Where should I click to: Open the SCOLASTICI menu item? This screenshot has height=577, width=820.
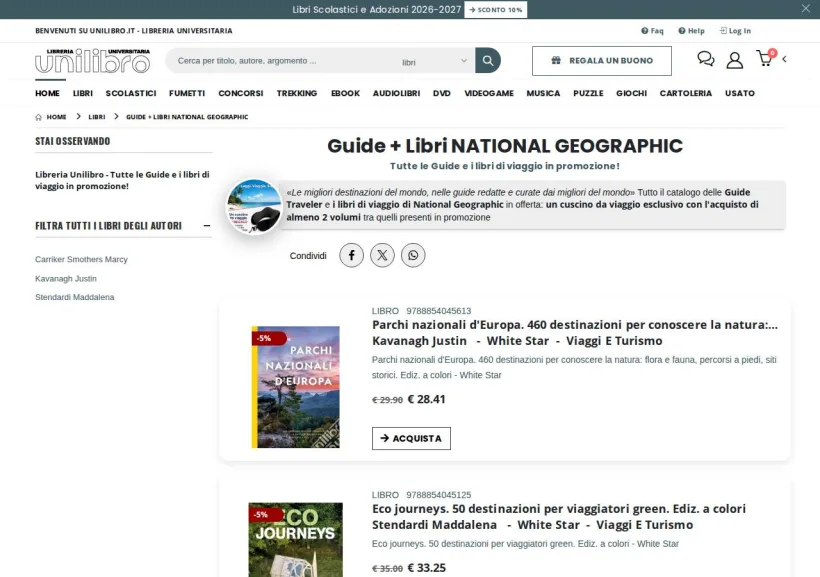pos(131,93)
